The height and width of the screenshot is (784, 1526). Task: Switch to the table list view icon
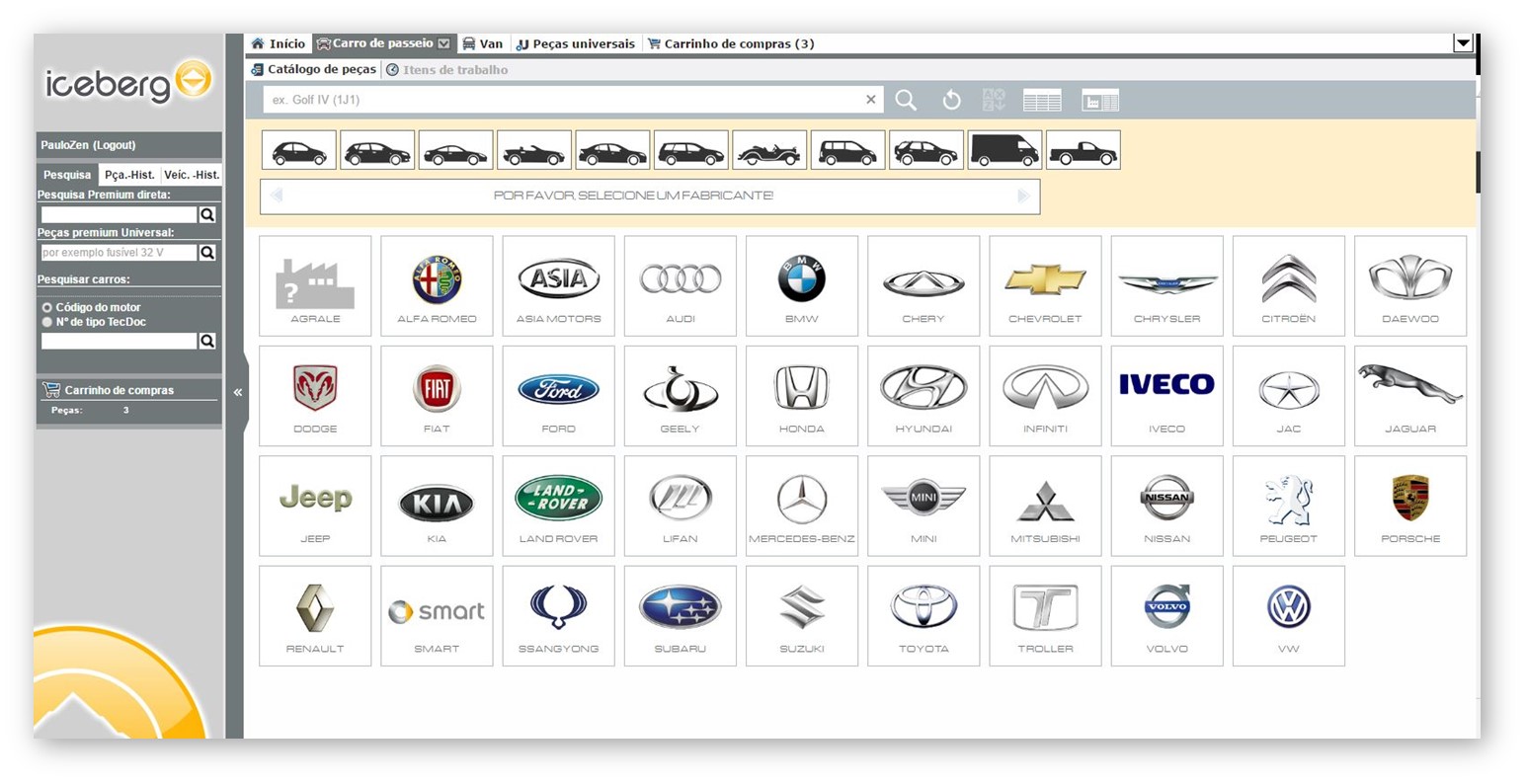1042,100
